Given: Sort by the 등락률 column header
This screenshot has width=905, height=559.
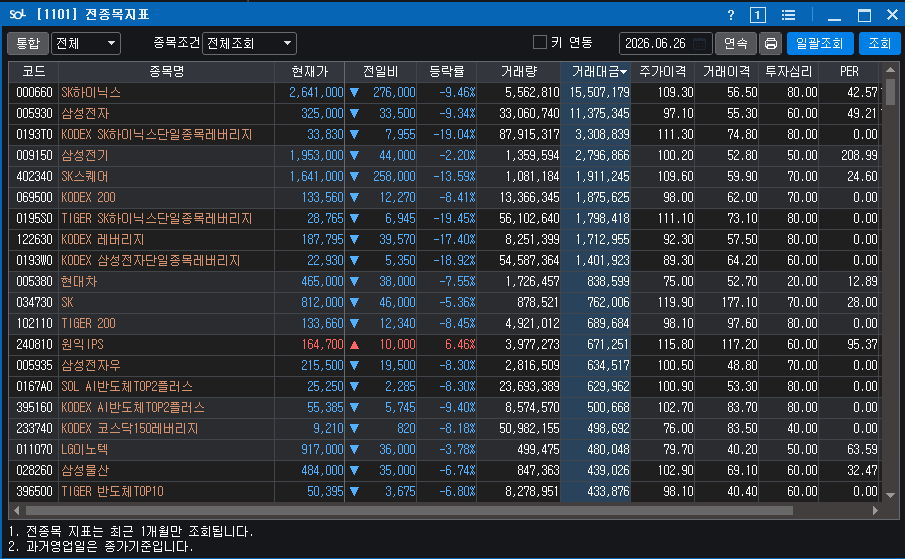Looking at the screenshot, I should pos(447,72).
